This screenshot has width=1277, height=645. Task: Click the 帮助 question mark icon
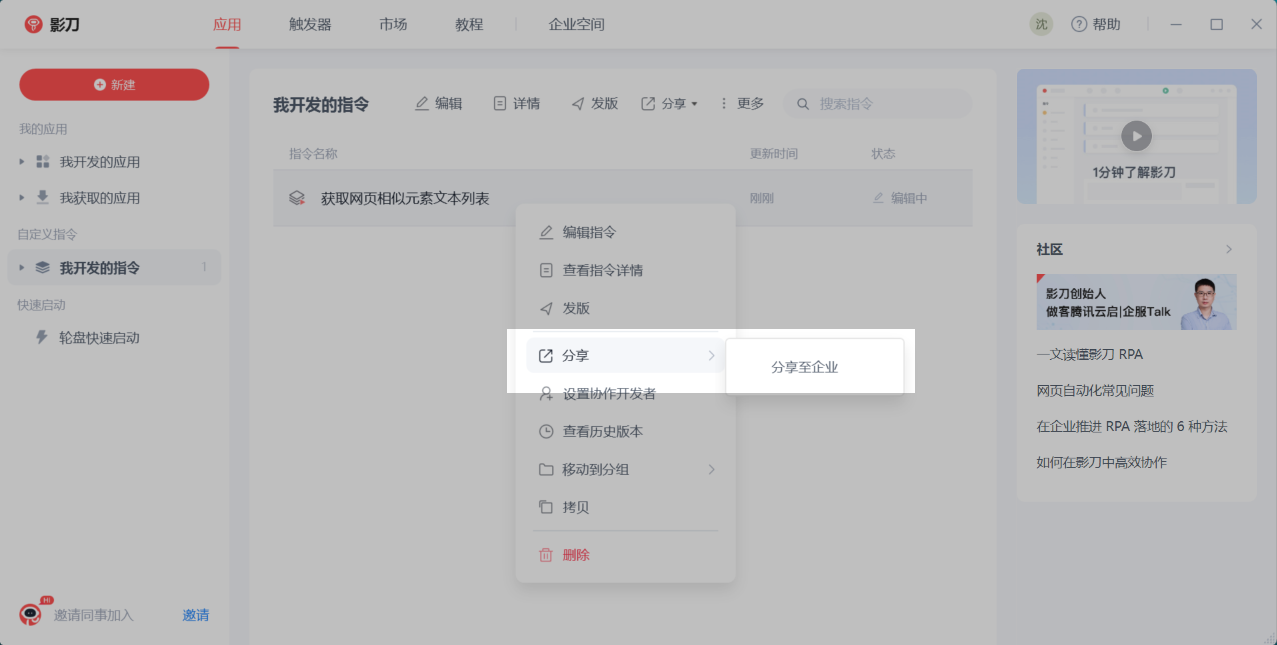point(1079,24)
